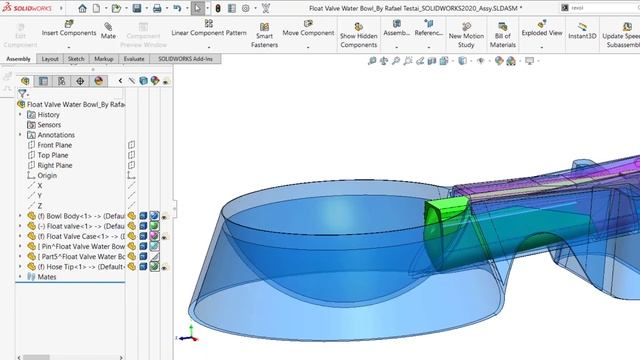The width and height of the screenshot is (640, 360).
Task: Select the Sensors tree item
Action: coord(49,125)
